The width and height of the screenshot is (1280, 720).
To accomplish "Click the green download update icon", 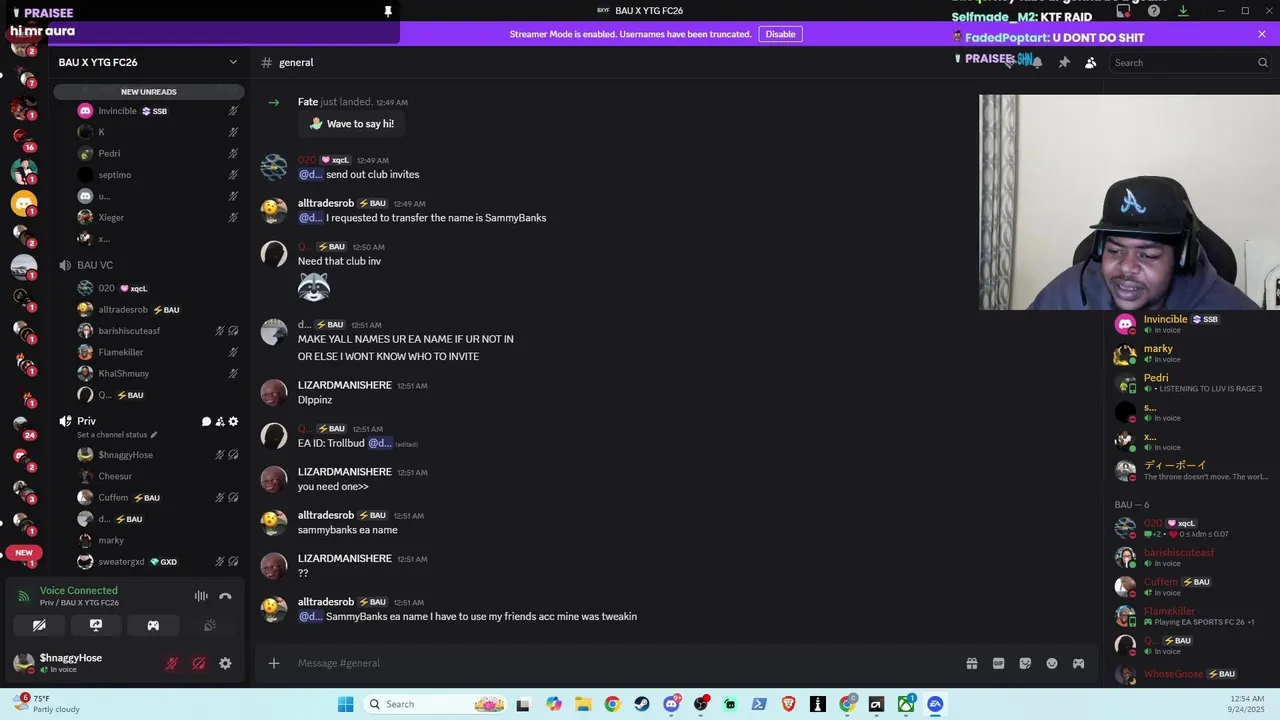I will pyautogui.click(x=1183, y=11).
